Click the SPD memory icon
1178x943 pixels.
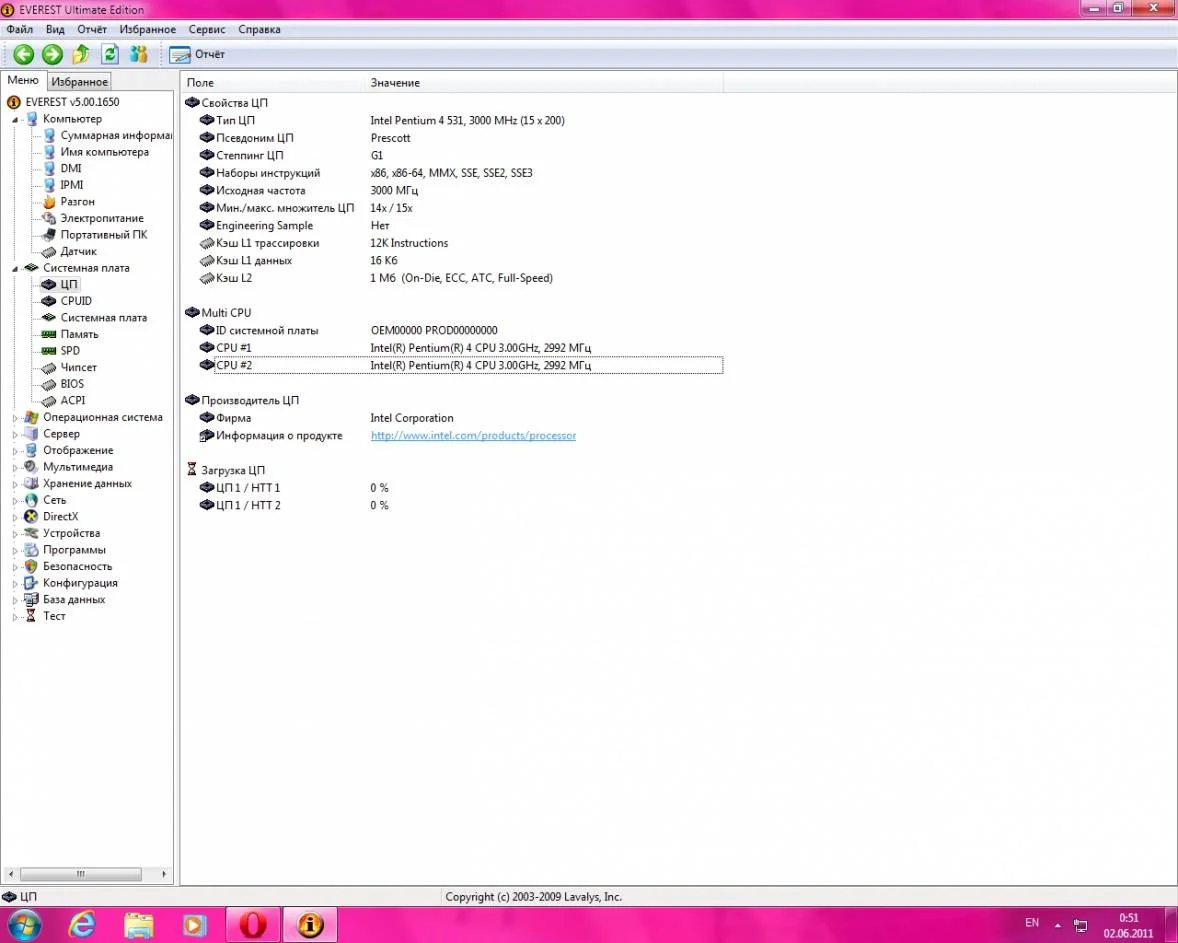[49, 351]
